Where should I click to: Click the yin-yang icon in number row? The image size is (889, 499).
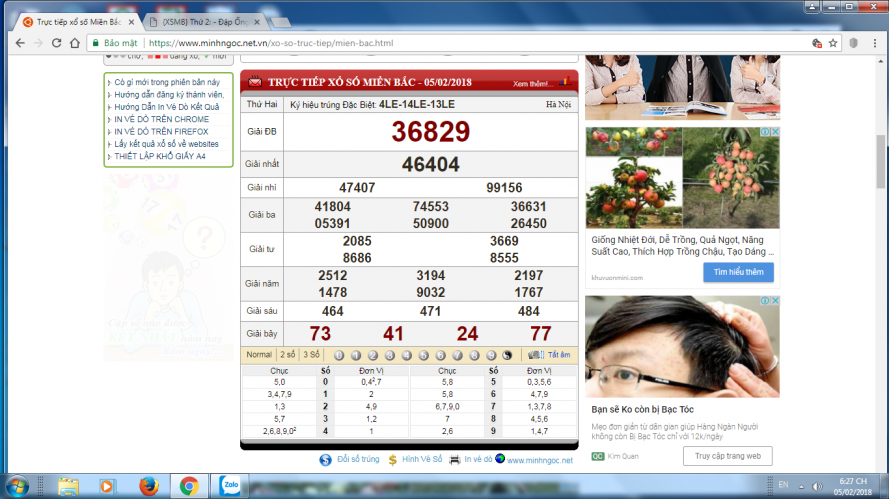coord(506,355)
